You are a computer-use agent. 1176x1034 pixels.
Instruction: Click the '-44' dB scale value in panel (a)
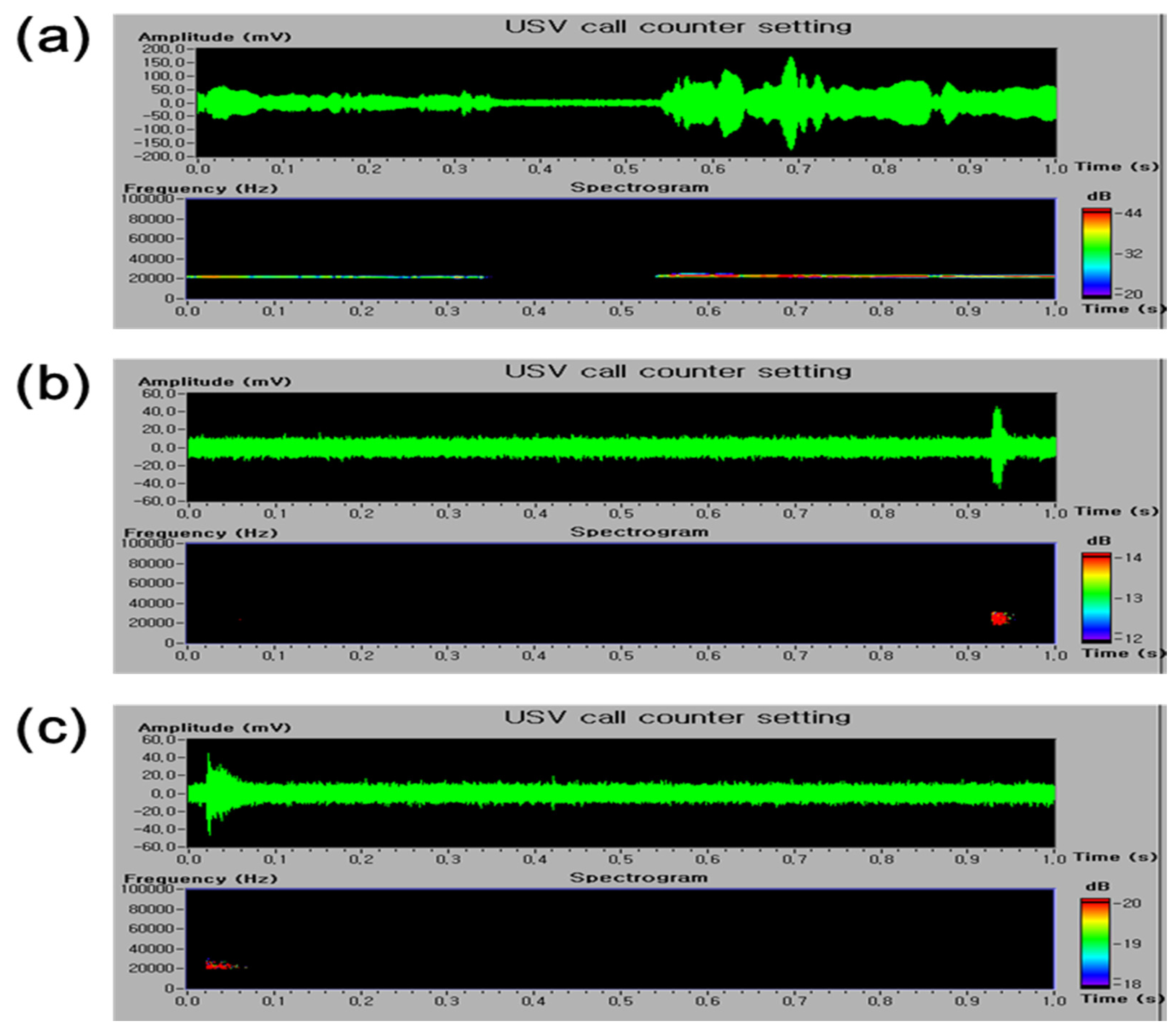[x=1128, y=213]
